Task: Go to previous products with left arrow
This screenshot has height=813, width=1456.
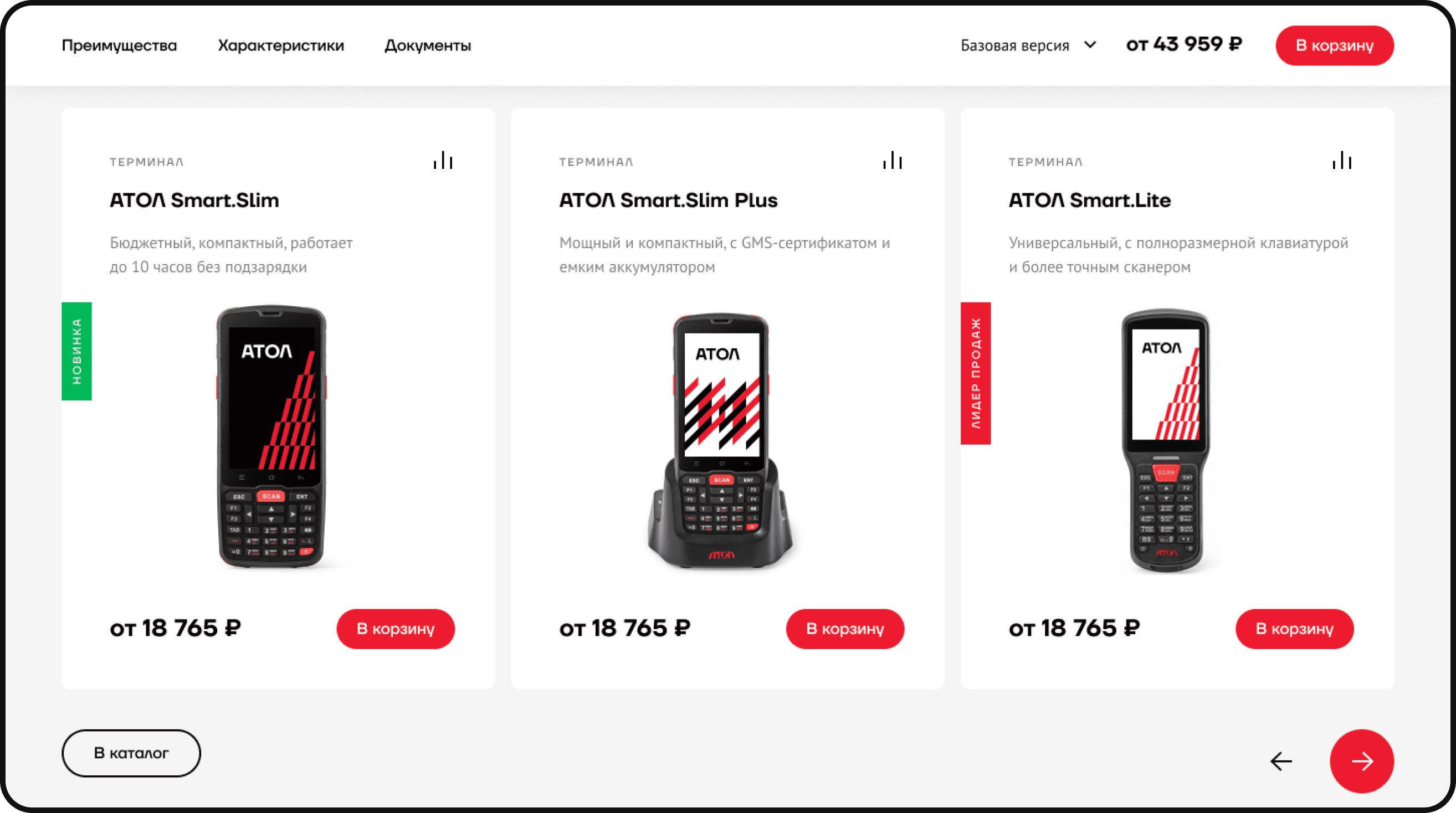Action: [1281, 761]
